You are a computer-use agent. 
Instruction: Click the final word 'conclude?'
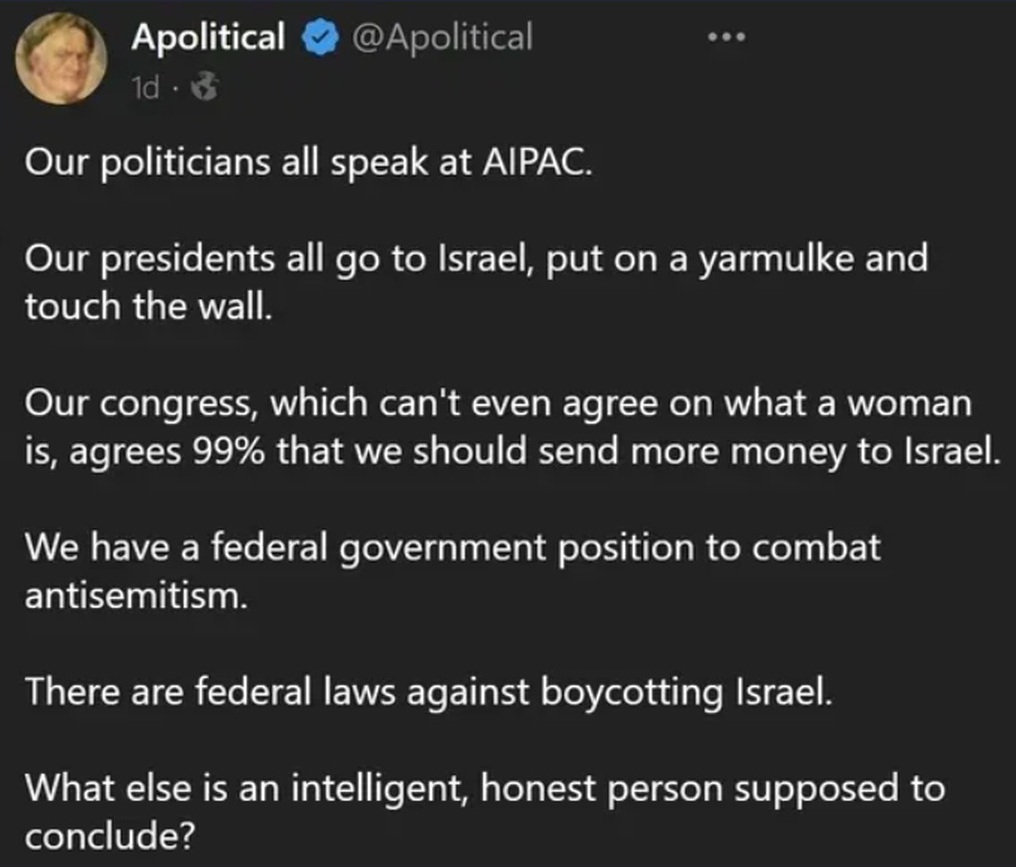click(x=110, y=836)
